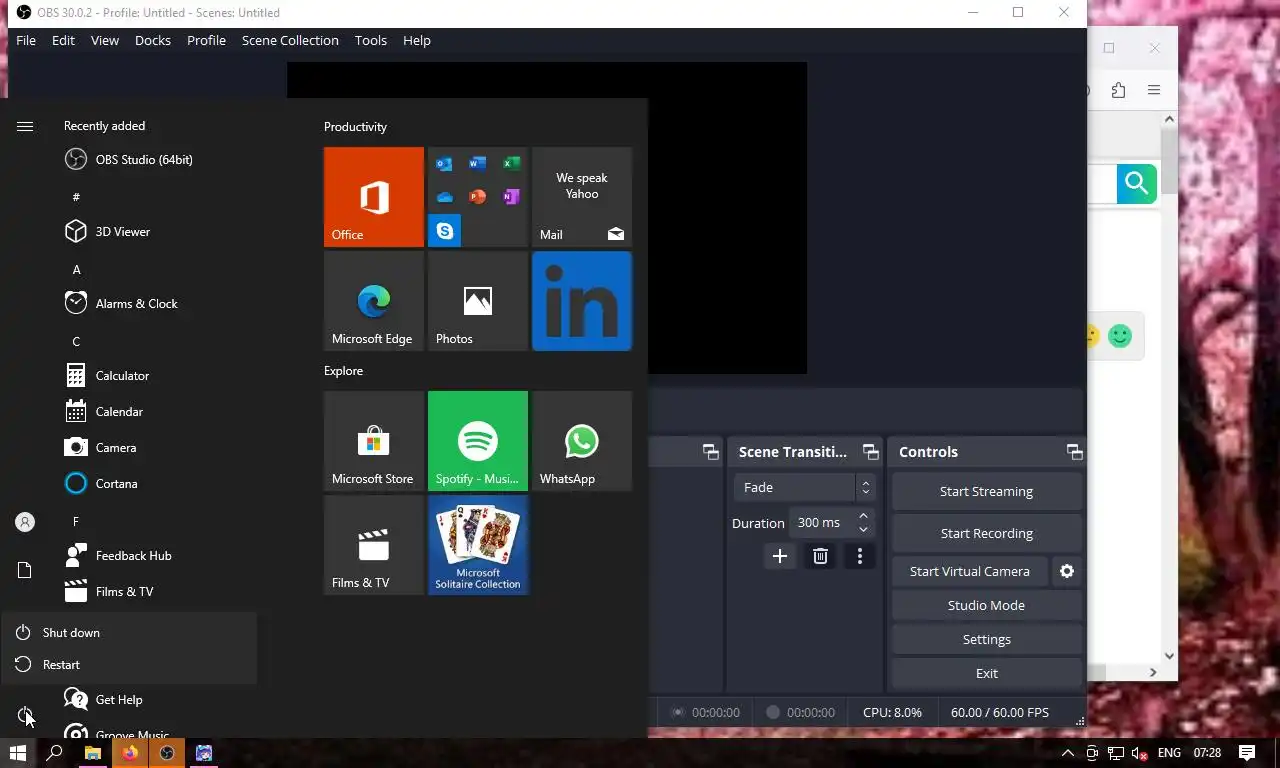Open OBS View menu
The image size is (1280, 768).
(x=105, y=40)
